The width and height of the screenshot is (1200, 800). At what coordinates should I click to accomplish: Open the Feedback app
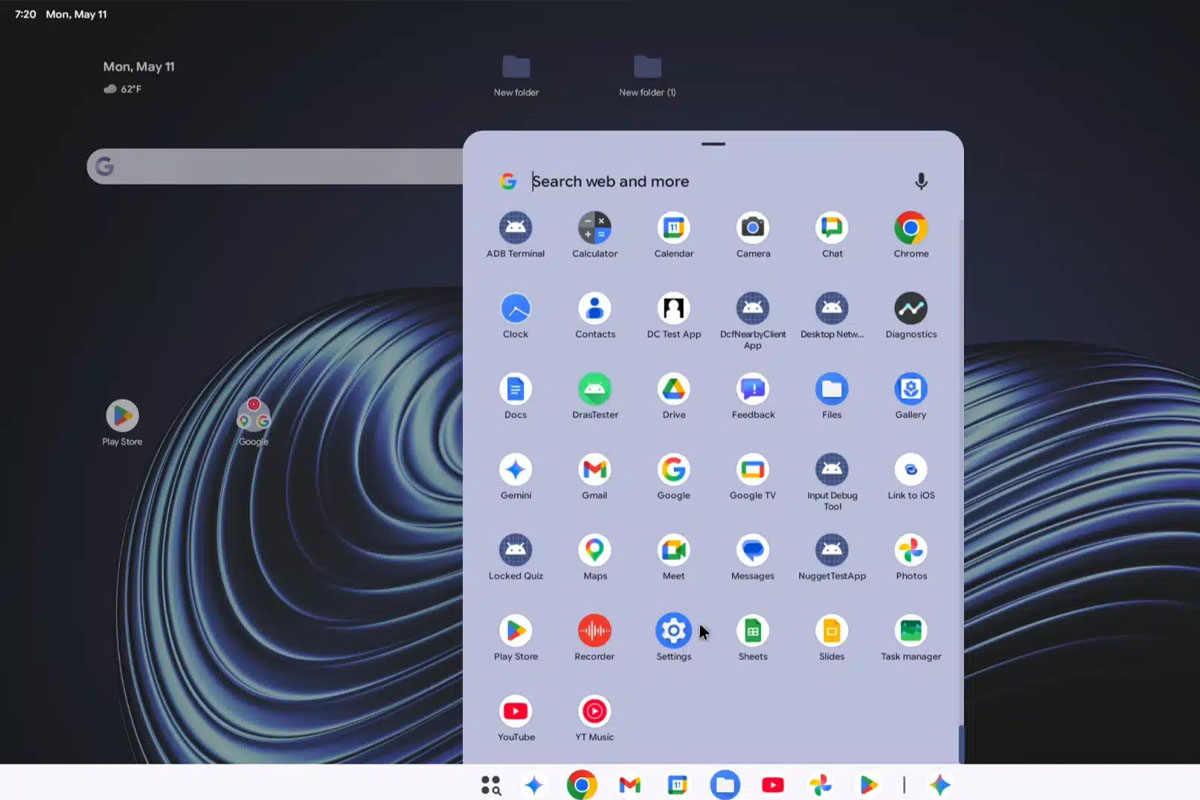pos(752,389)
